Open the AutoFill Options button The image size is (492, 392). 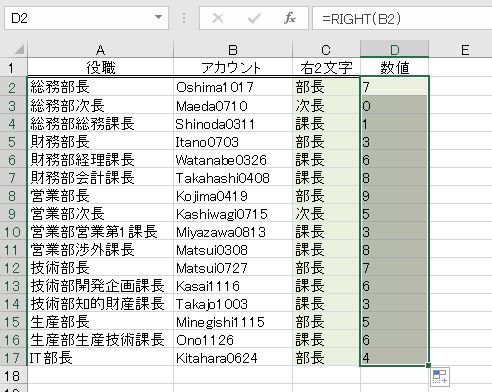(x=440, y=376)
